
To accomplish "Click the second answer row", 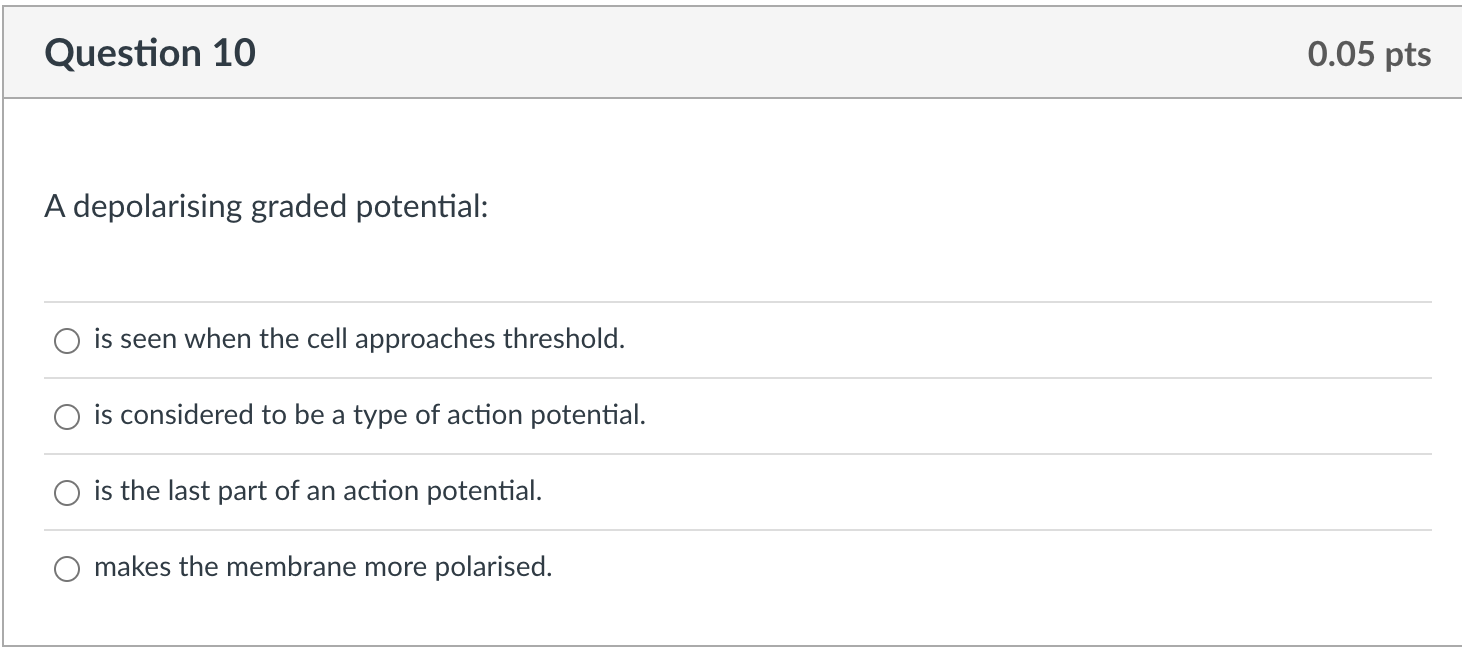I will tap(731, 415).
